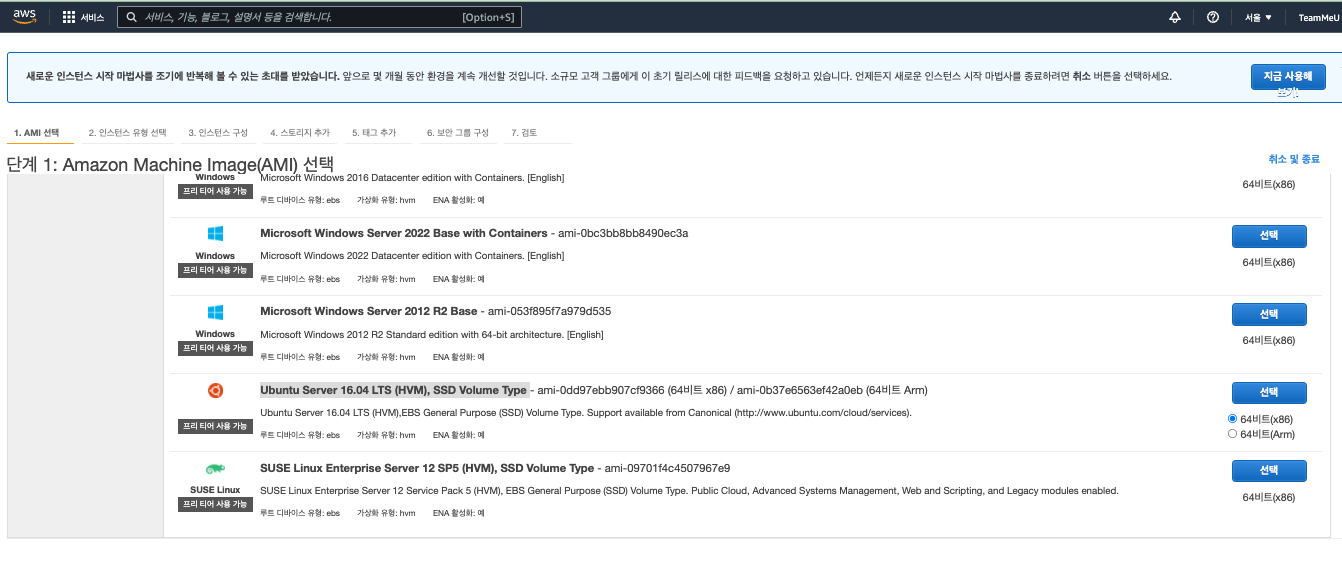Click the Ubuntu Server 16.04 LTS title text
Image resolution: width=1342 pixels, height=571 pixels.
393,390
